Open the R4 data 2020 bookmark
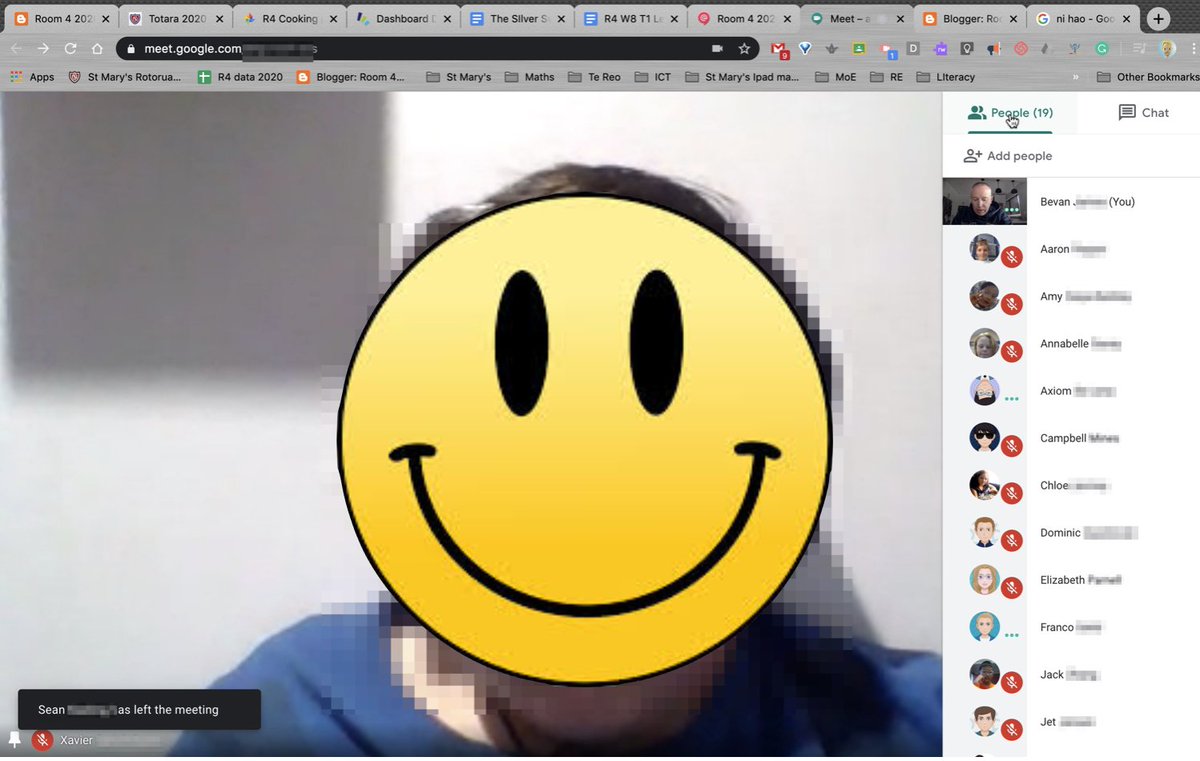Viewport: 1200px width, 761px height. tap(240, 77)
